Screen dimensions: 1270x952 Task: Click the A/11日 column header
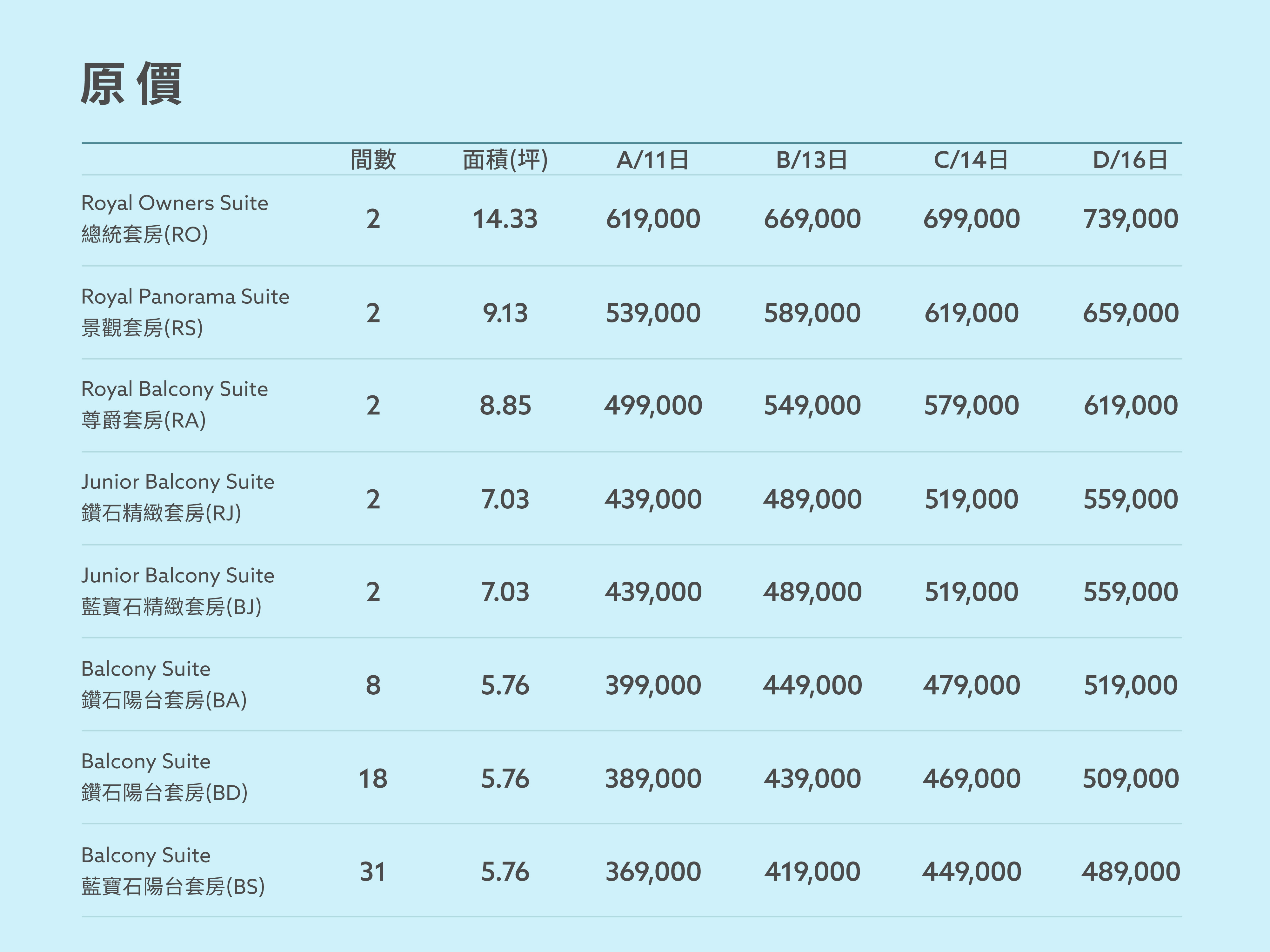coord(653,160)
